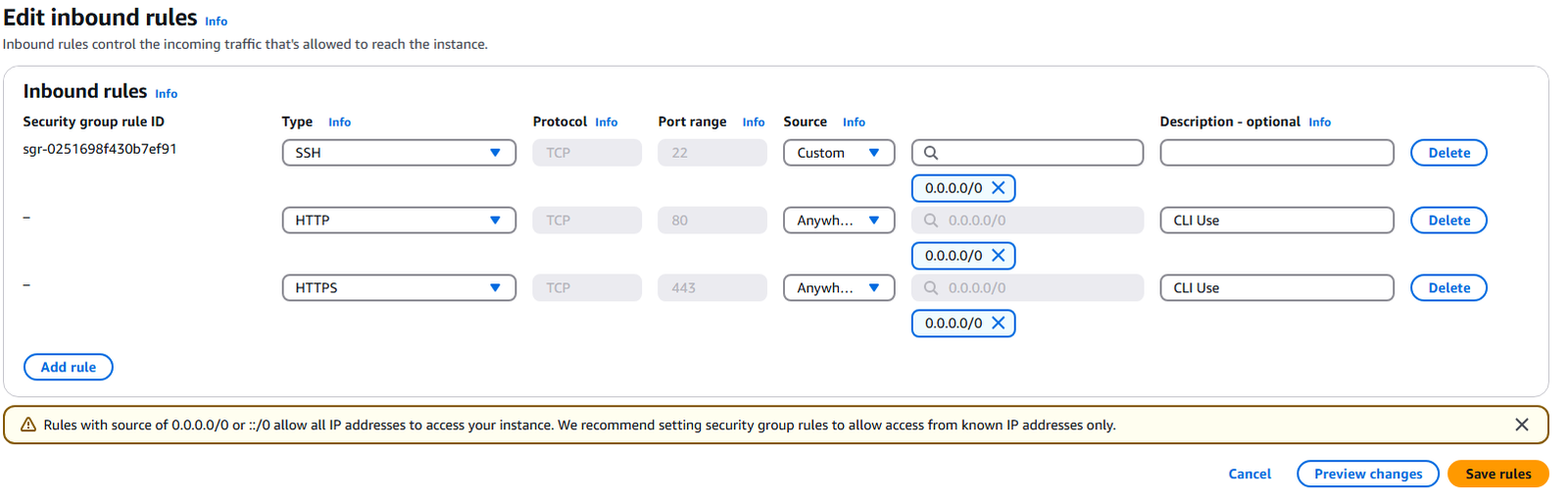Viewport: 1568px width, 499px height.
Task: Open the Info link beside Edit inbound rules
Action: click(216, 22)
